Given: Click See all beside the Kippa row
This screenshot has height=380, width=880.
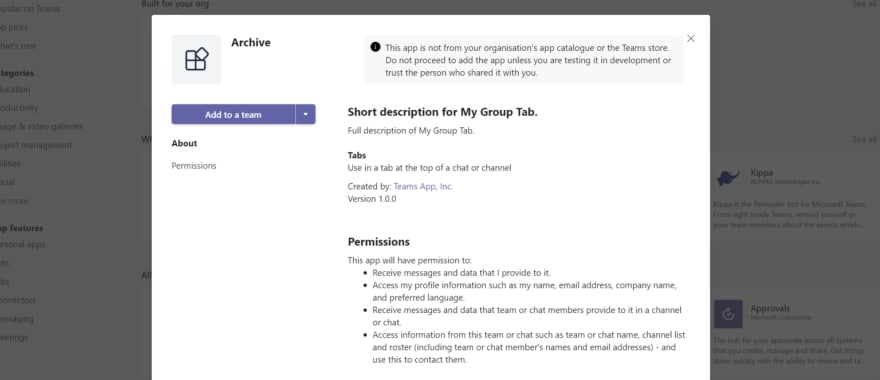Looking at the screenshot, I should [x=864, y=139].
